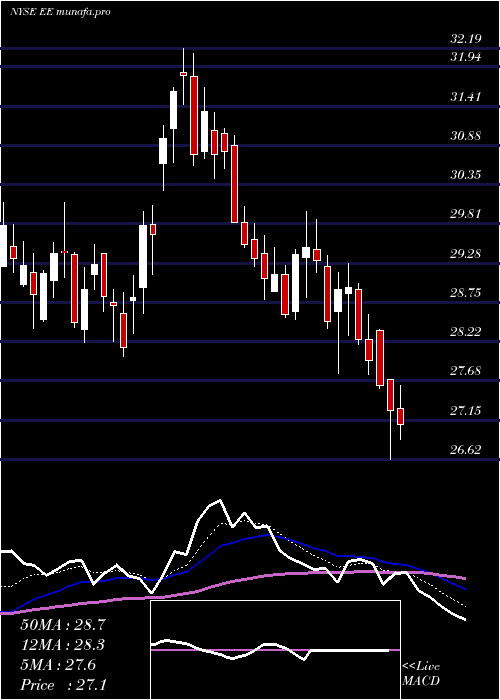Click the 12MA : 28.3 readout

[x=64, y=645]
